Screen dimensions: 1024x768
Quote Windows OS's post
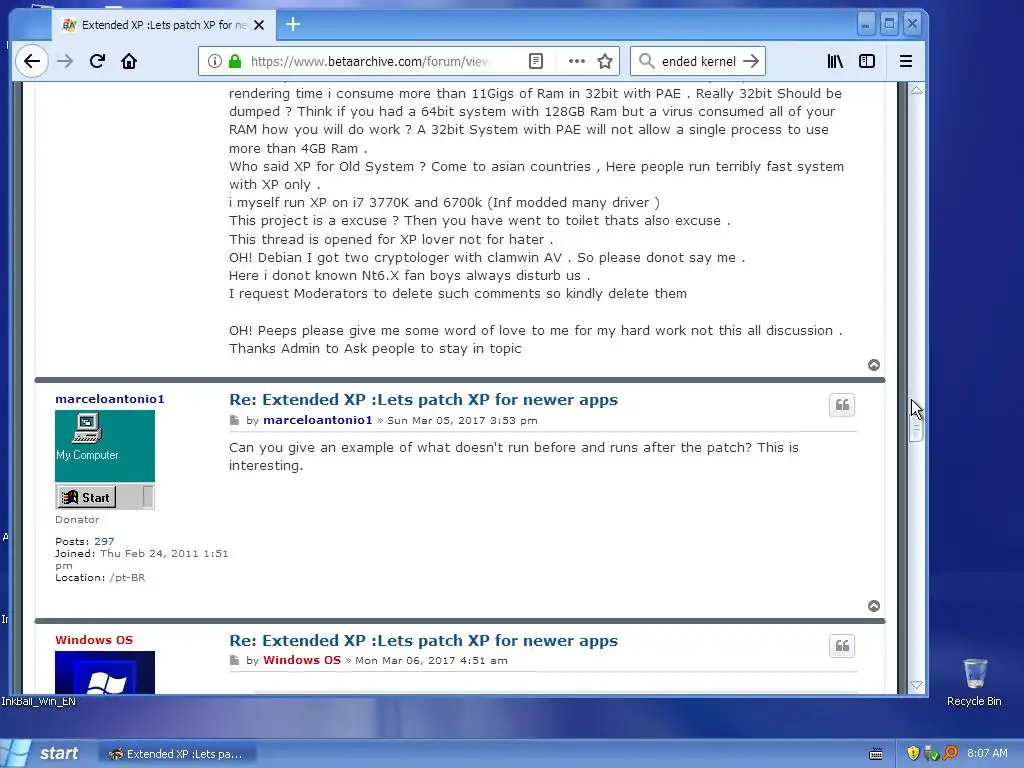[842, 646]
